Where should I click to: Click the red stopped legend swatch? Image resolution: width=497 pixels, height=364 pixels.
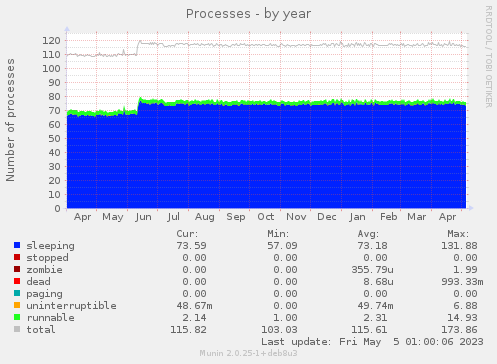[17, 257]
